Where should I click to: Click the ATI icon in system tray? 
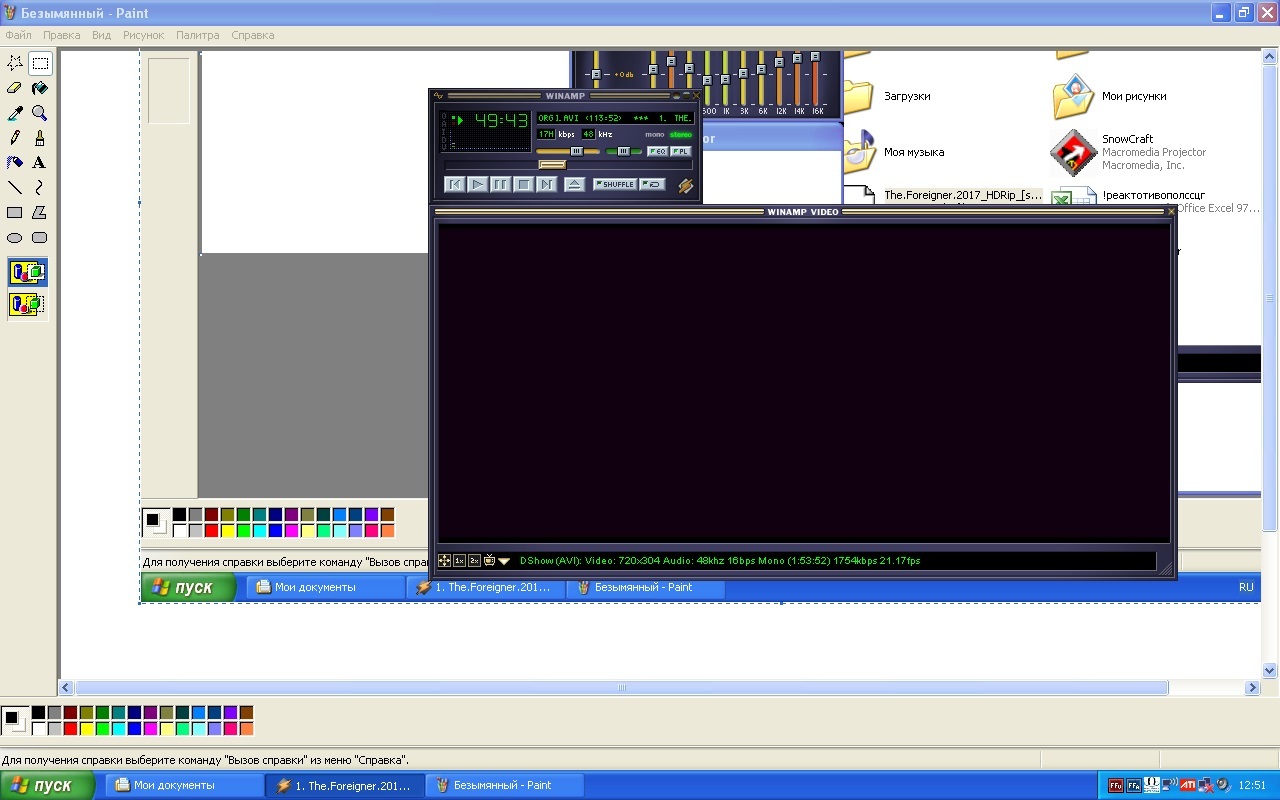(1188, 786)
